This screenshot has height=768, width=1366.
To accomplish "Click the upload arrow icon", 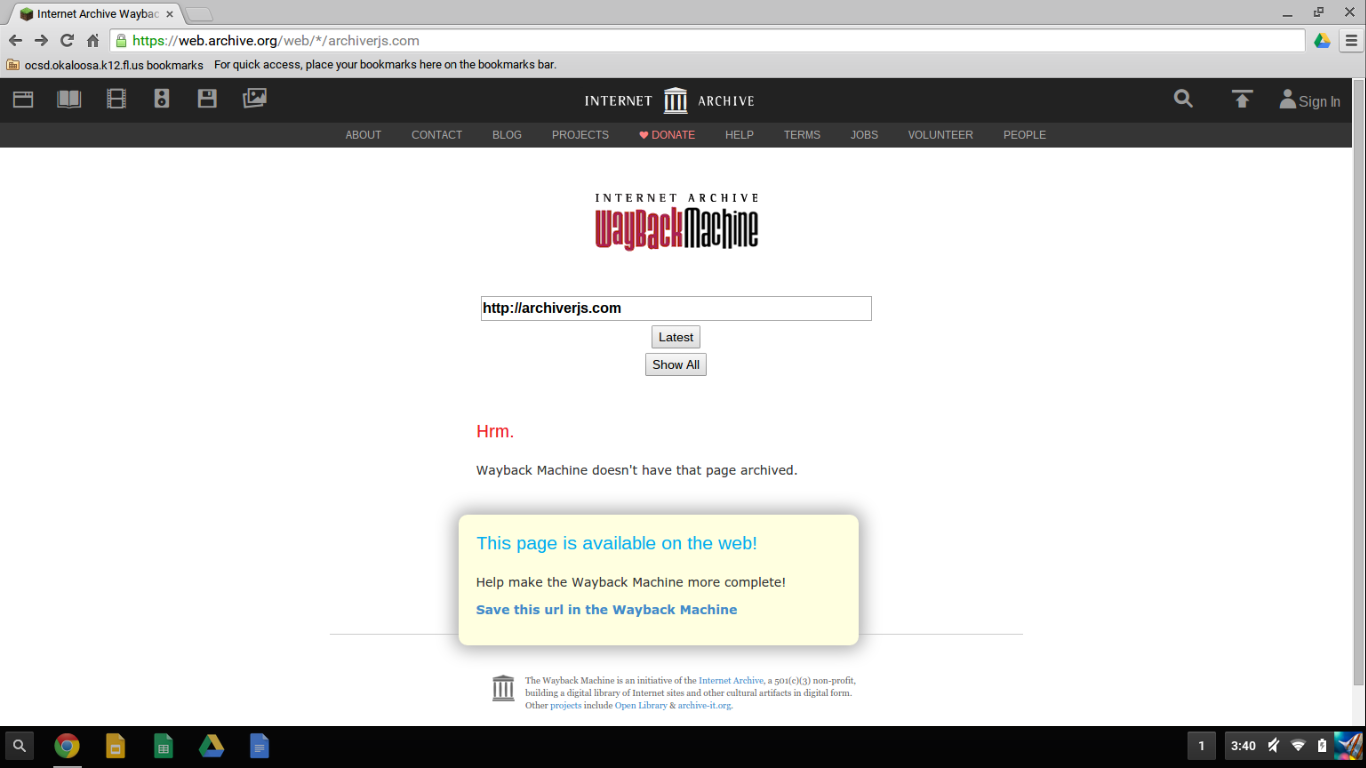I will coord(1242,99).
